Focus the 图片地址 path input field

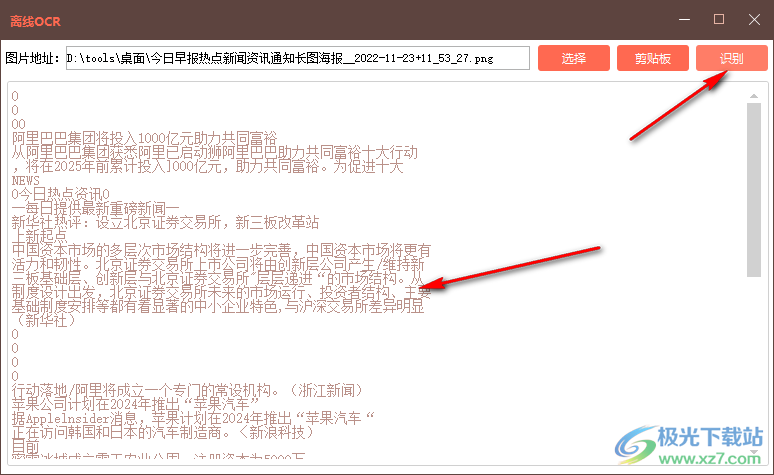(298, 58)
